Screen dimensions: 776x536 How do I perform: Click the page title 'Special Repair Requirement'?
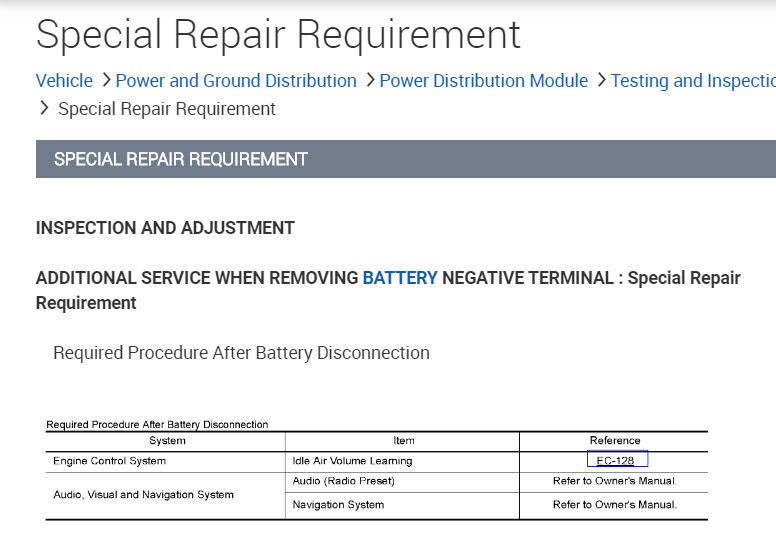click(278, 35)
